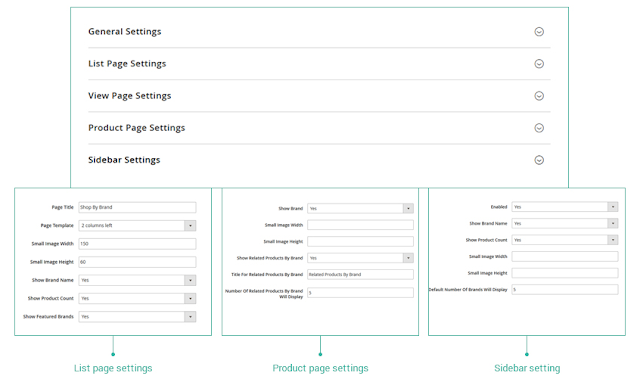
Task: Click the Product Page Settings section title
Action: [x=136, y=128]
